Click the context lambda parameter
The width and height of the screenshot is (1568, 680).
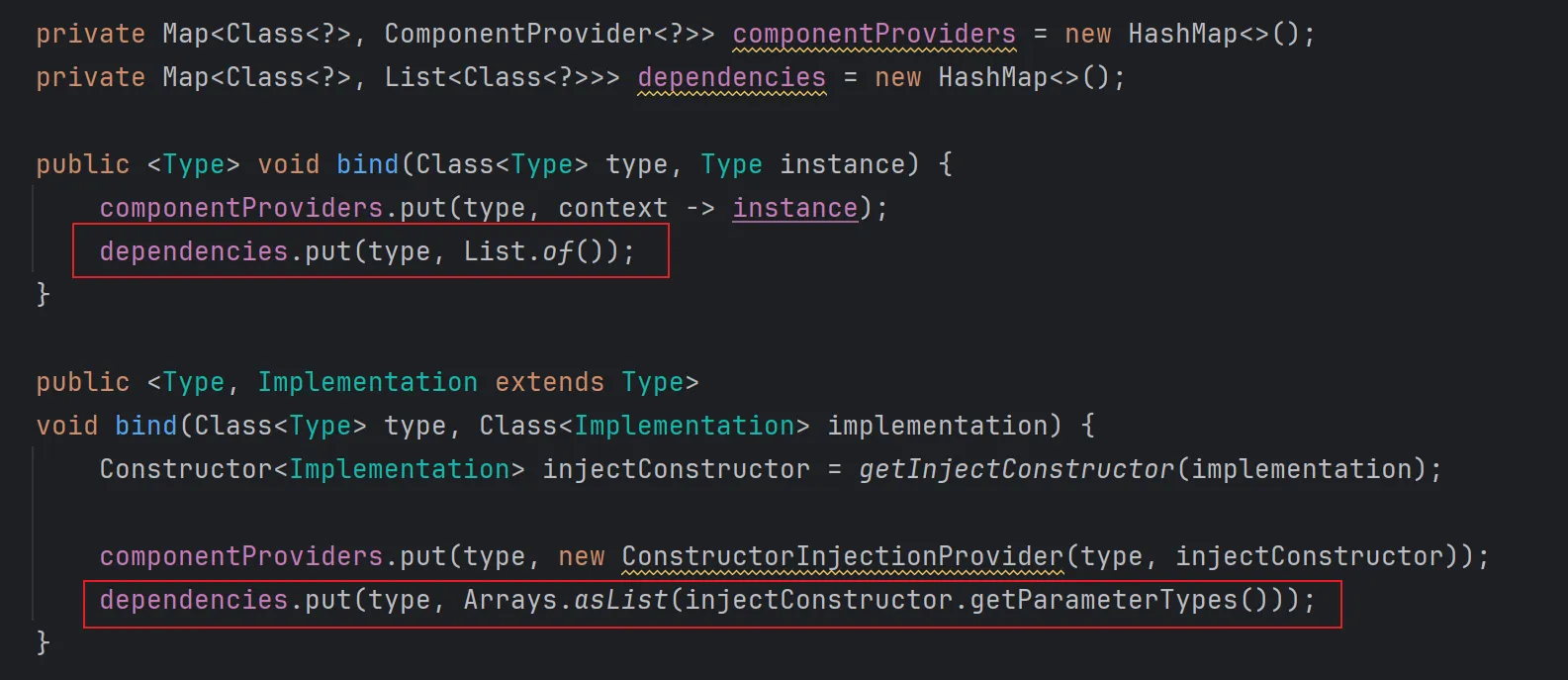[612, 208]
